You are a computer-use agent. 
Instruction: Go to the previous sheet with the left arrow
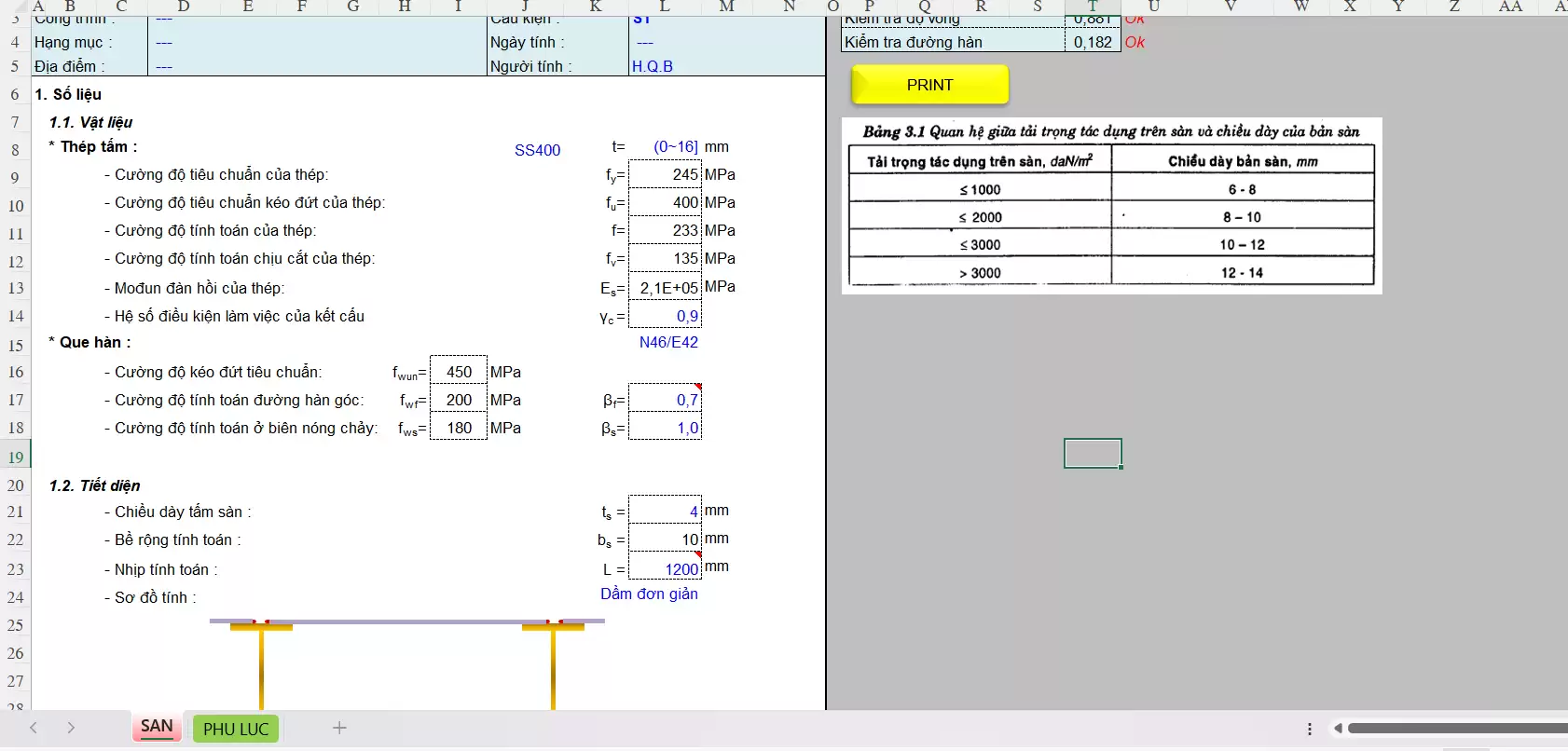click(x=34, y=728)
